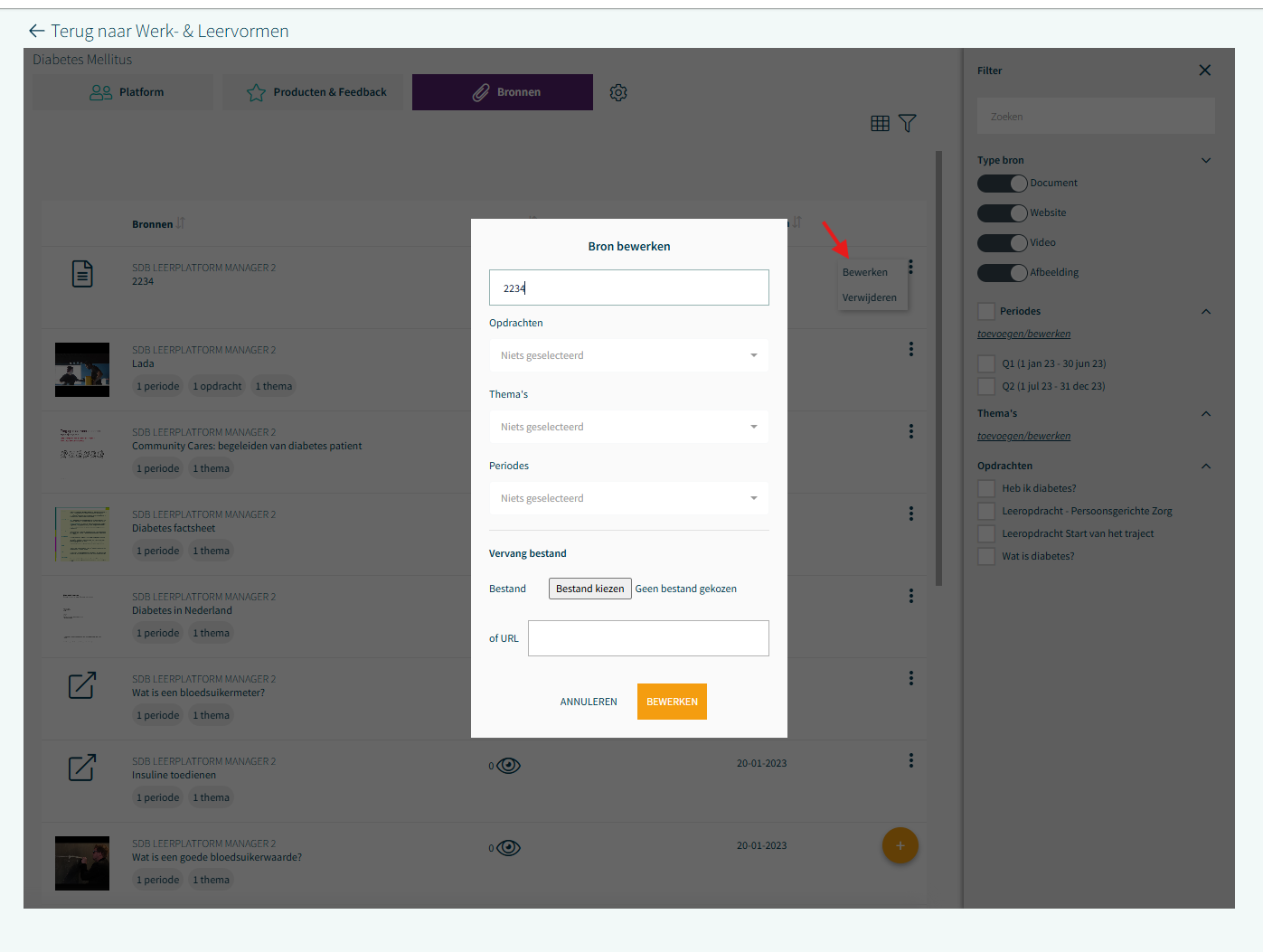Image resolution: width=1263 pixels, height=952 pixels.
Task: Open the Opdrachten dropdown in dialog
Action: [x=628, y=355]
